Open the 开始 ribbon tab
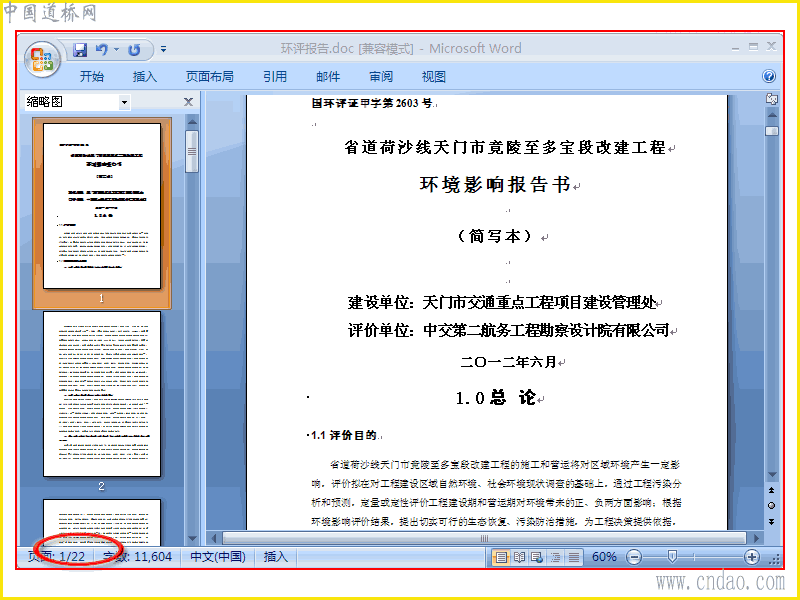 tap(92, 77)
